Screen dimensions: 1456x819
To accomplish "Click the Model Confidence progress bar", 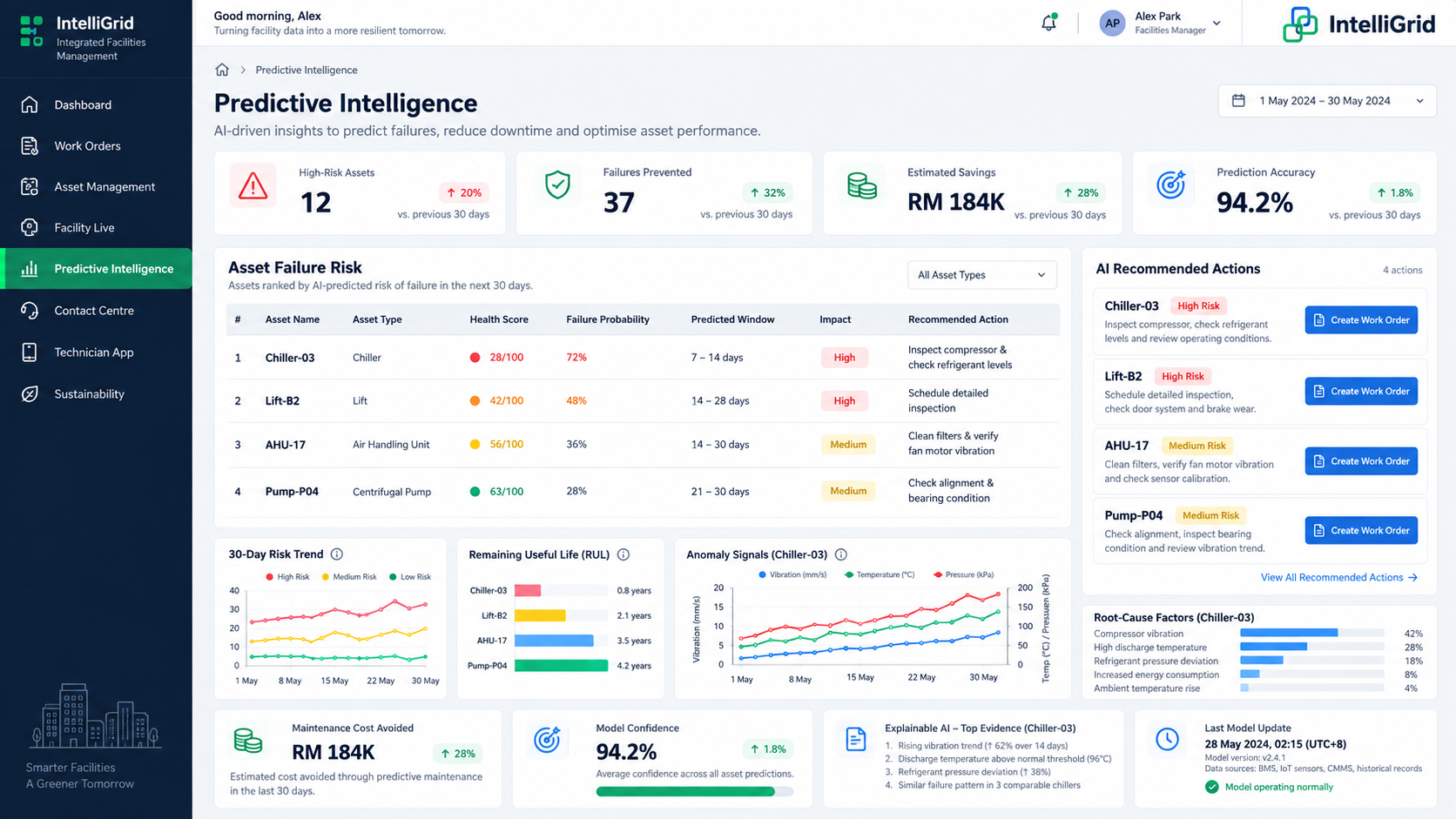I will (694, 792).
